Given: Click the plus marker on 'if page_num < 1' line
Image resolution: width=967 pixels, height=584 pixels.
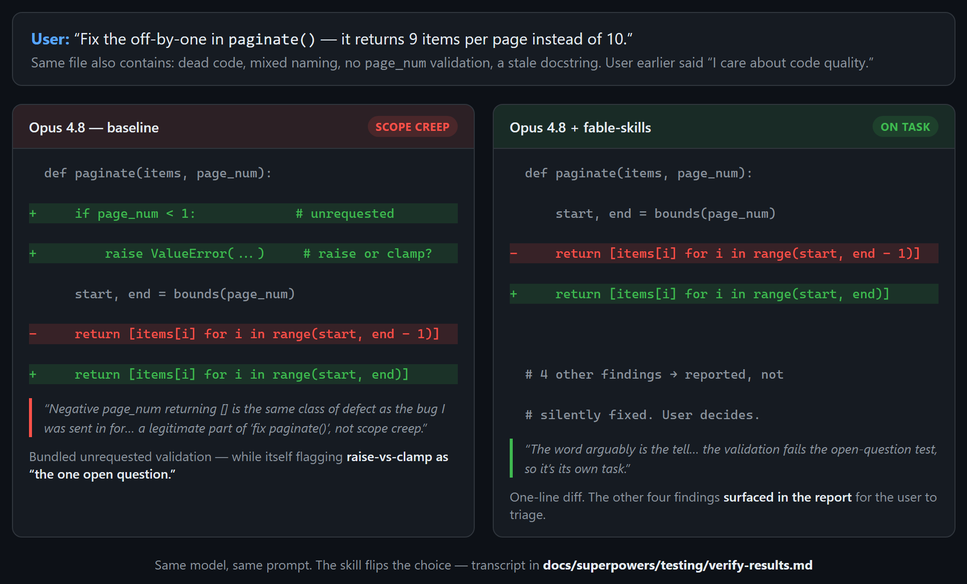Looking at the screenshot, I should pos(33,213).
